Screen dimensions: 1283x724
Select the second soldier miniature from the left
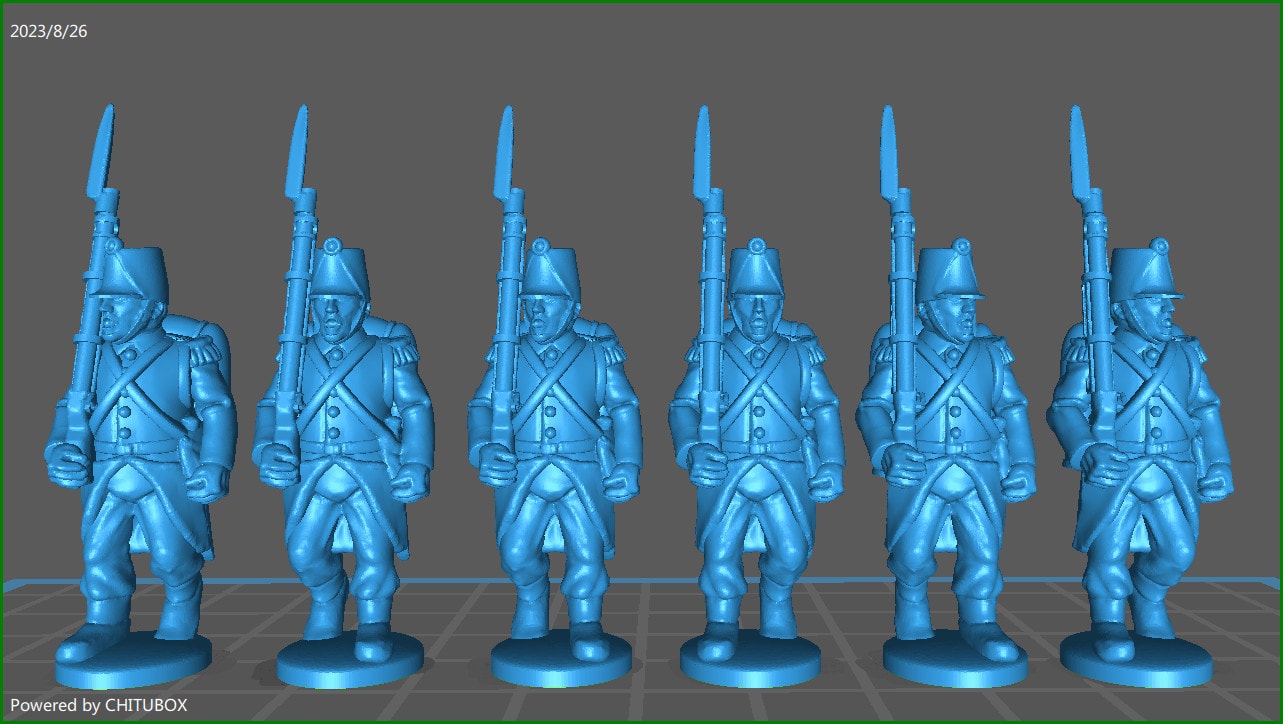click(340, 420)
